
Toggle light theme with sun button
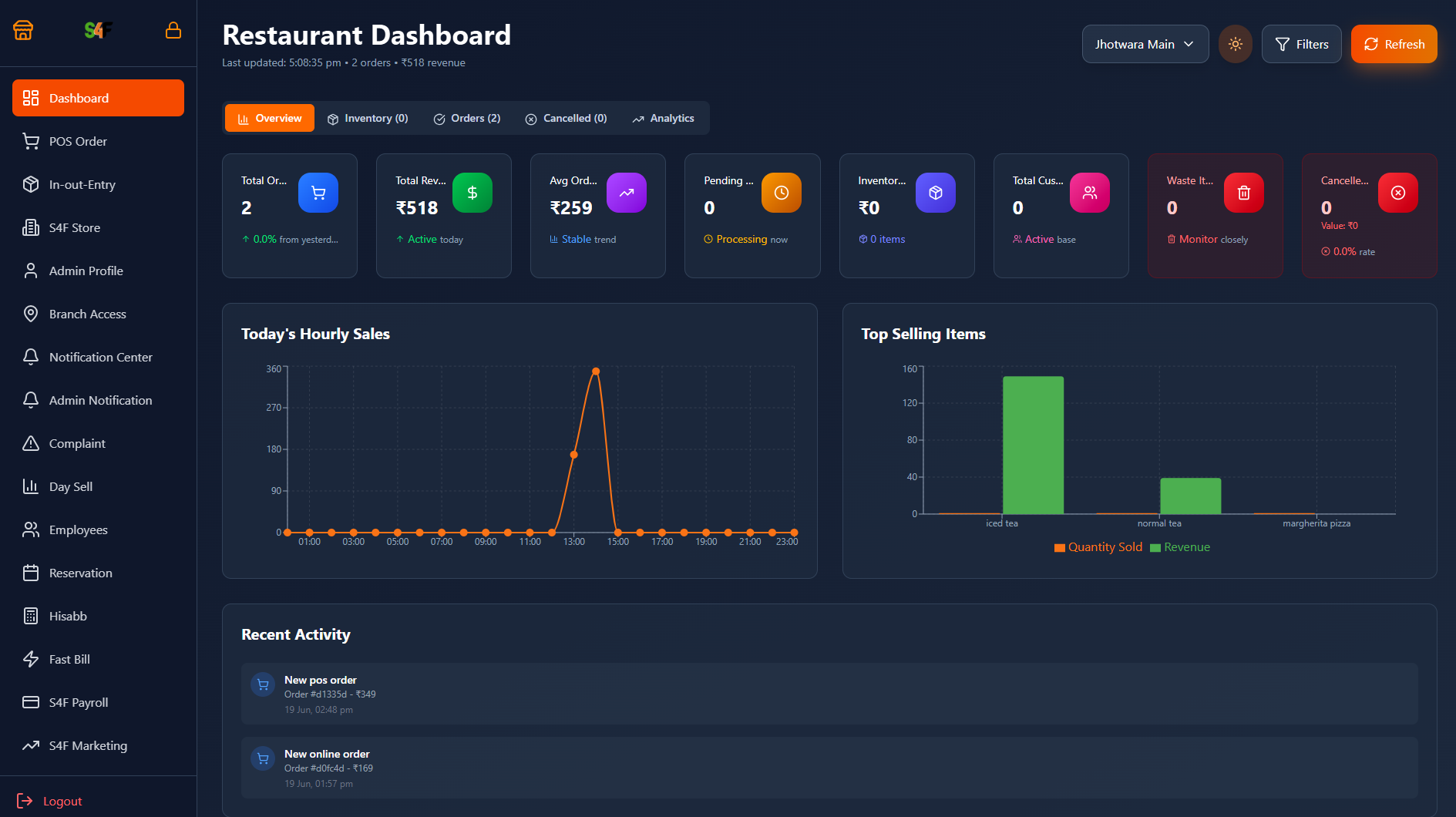[x=1235, y=44]
